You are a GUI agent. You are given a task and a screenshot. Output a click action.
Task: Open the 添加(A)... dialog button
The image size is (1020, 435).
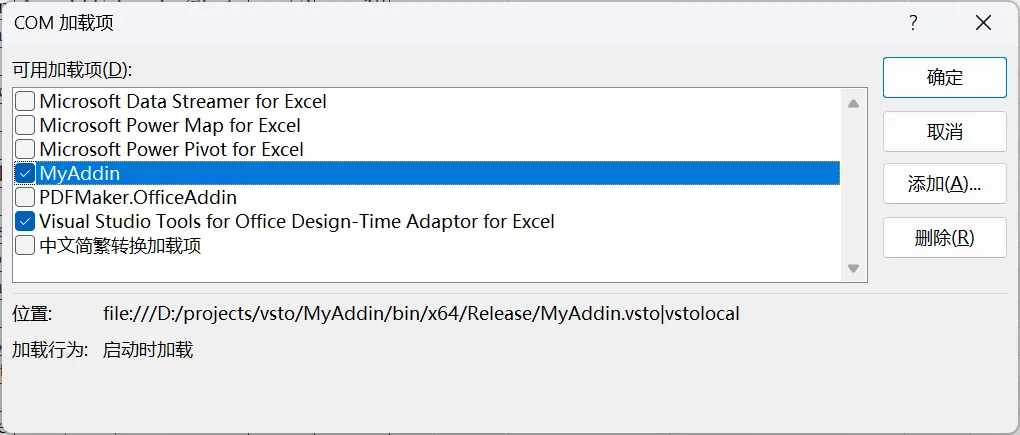(944, 184)
